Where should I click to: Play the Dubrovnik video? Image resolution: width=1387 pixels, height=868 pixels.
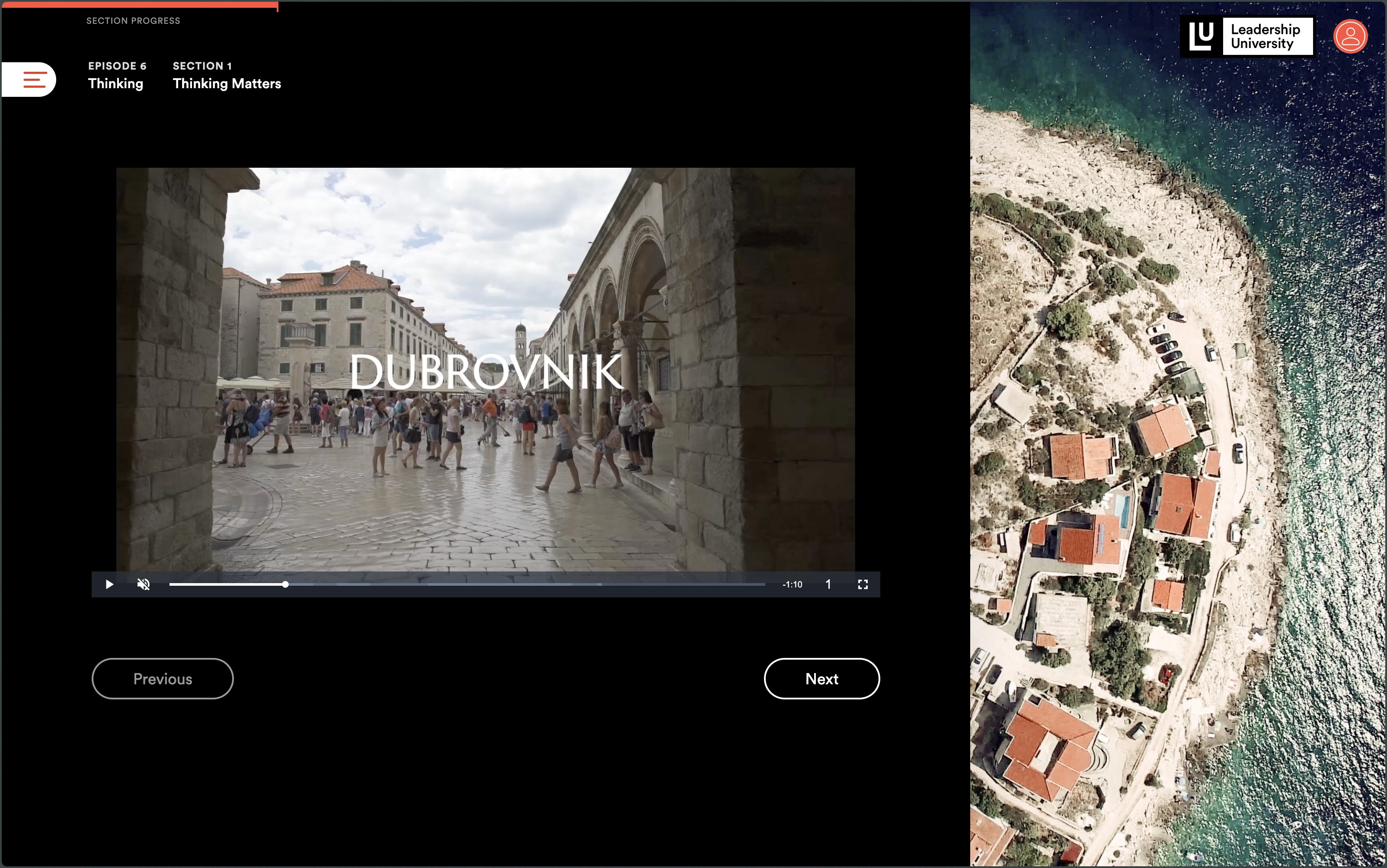point(109,584)
